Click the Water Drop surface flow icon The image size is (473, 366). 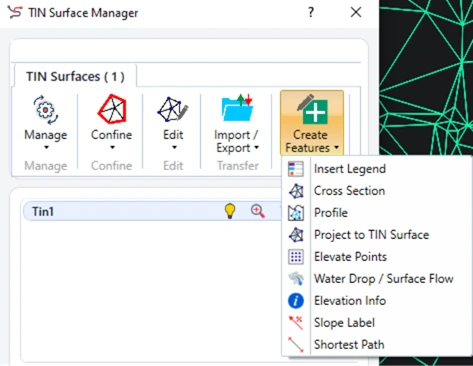(x=296, y=279)
